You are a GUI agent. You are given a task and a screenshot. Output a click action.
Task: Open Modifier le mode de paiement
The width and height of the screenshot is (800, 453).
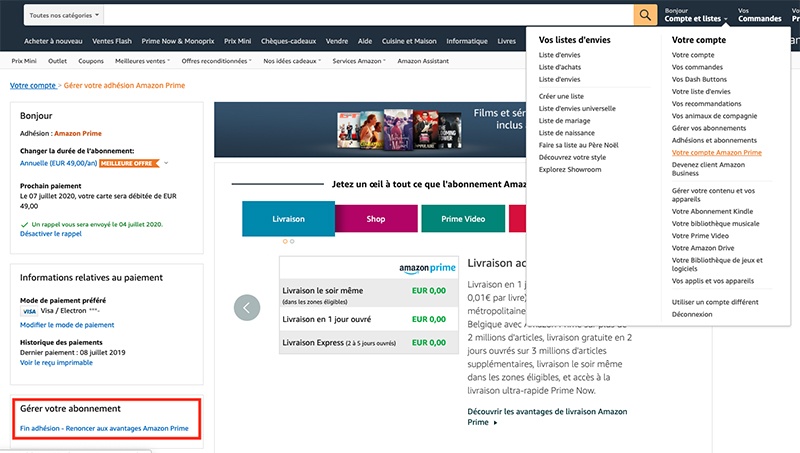pyautogui.click(x=67, y=325)
